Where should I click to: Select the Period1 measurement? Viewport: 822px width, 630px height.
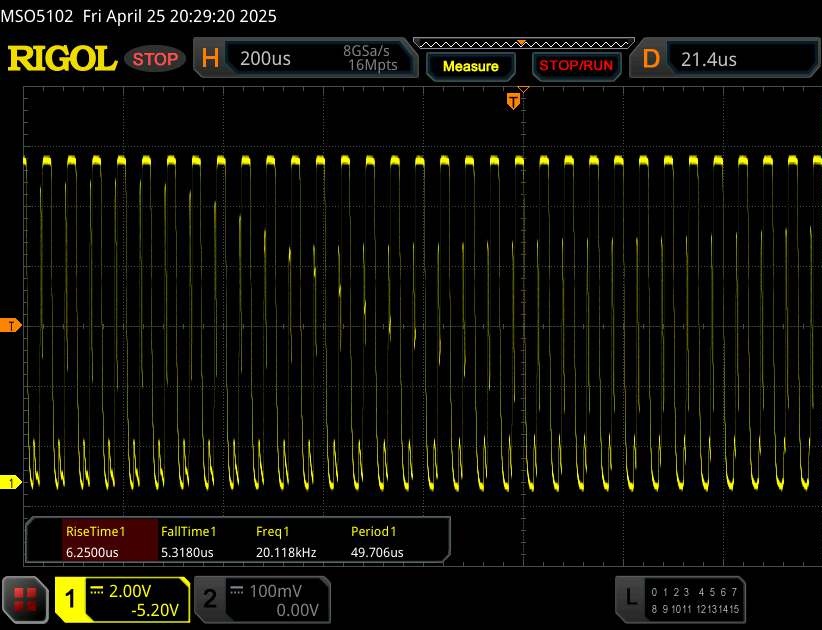(374, 531)
